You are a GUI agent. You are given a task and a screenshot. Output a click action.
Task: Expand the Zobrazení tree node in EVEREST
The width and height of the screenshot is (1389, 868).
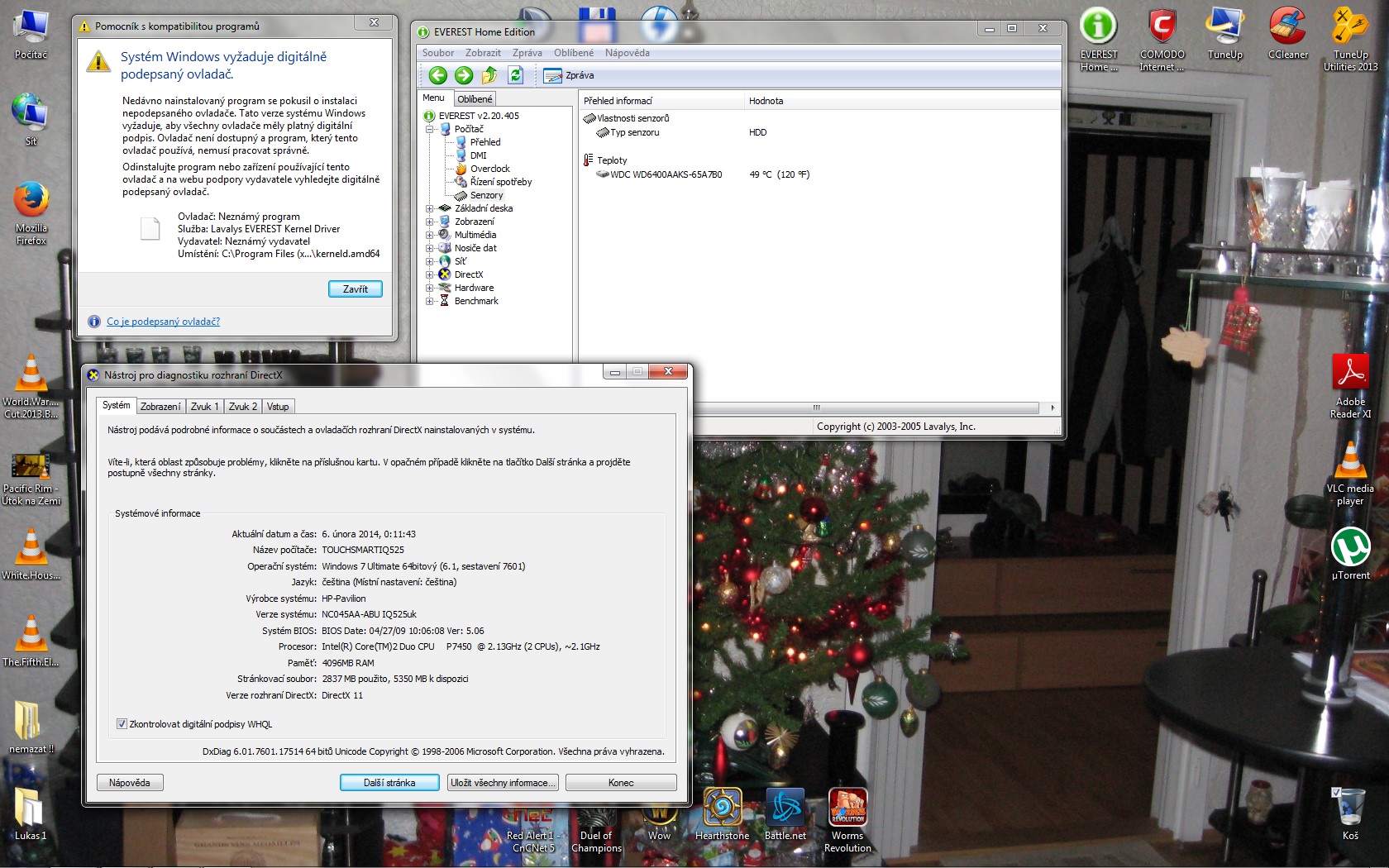pyautogui.click(x=430, y=222)
